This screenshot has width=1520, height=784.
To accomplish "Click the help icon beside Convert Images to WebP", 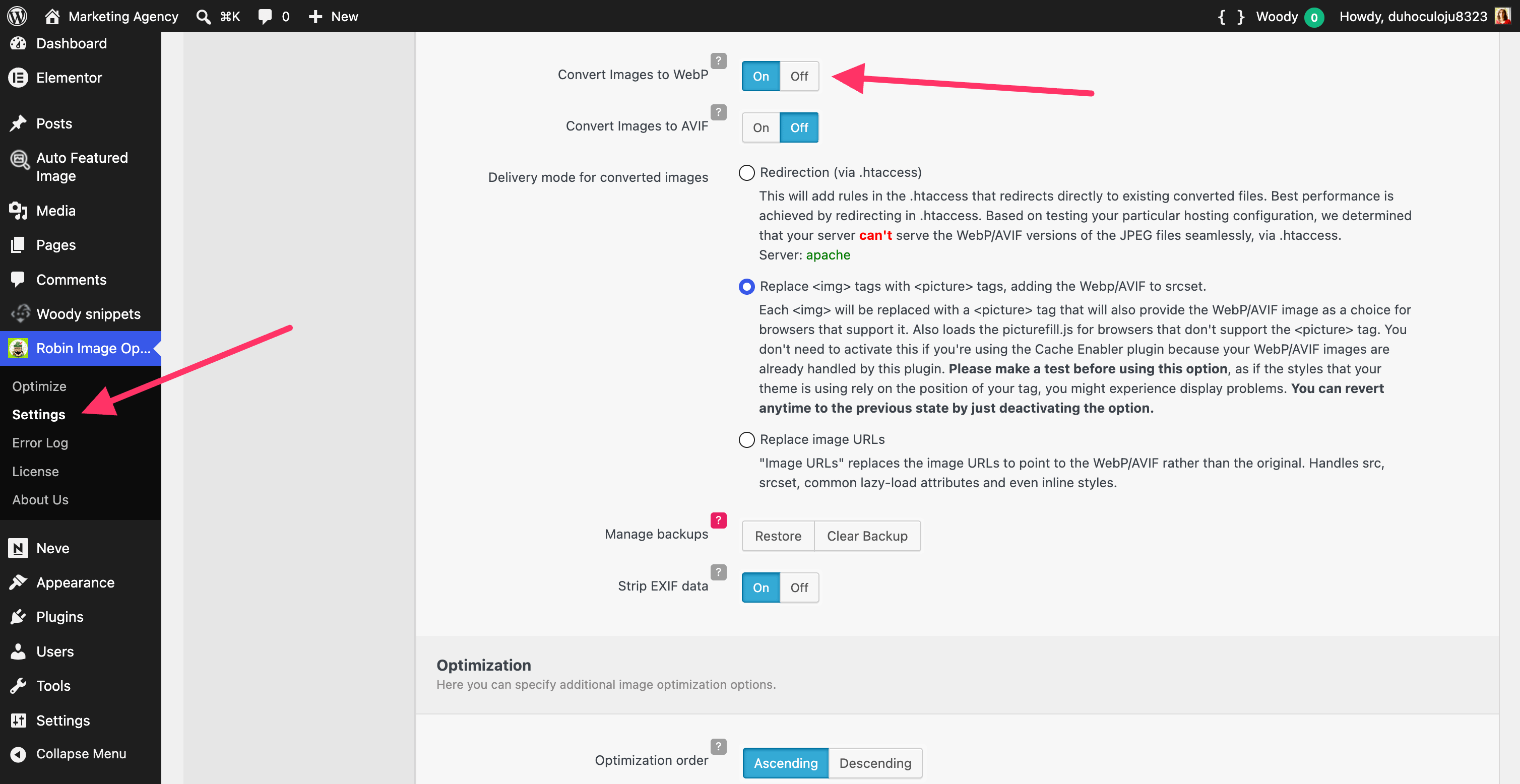I will click(718, 61).
